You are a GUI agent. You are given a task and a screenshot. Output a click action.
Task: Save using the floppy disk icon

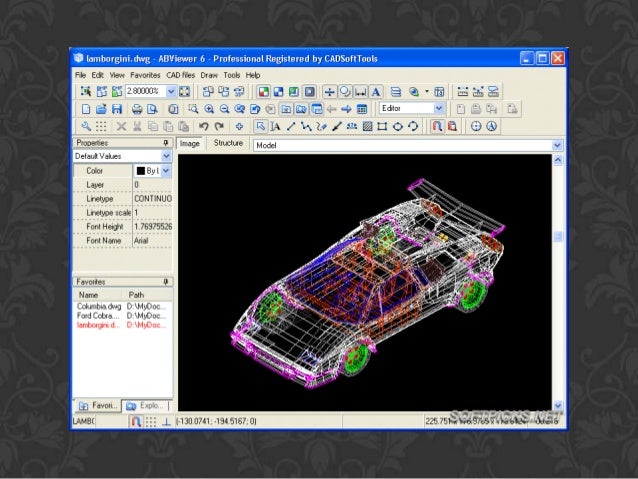[117, 109]
